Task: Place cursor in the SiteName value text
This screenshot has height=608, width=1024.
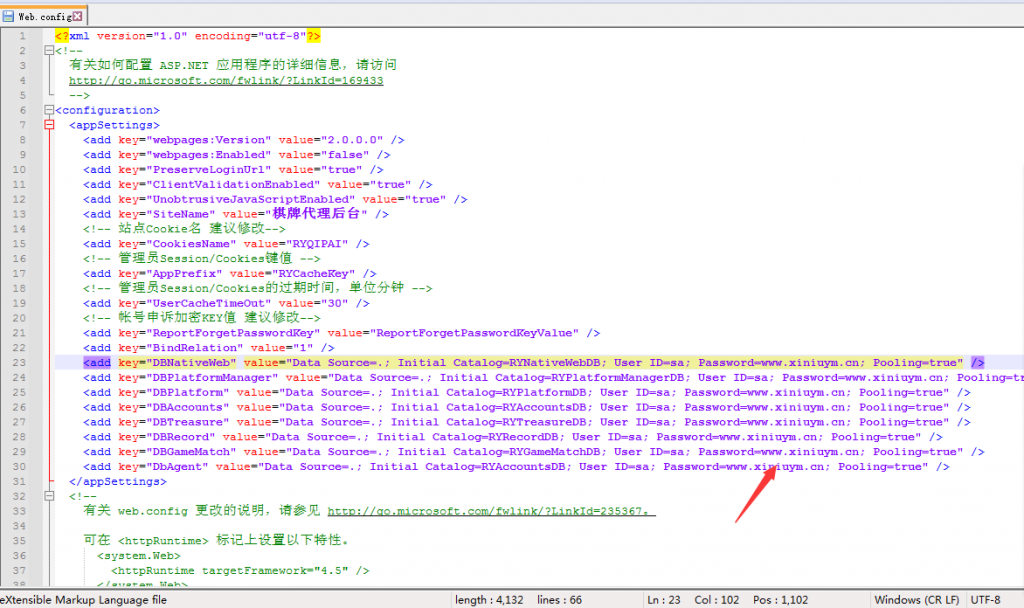Action: (320, 214)
